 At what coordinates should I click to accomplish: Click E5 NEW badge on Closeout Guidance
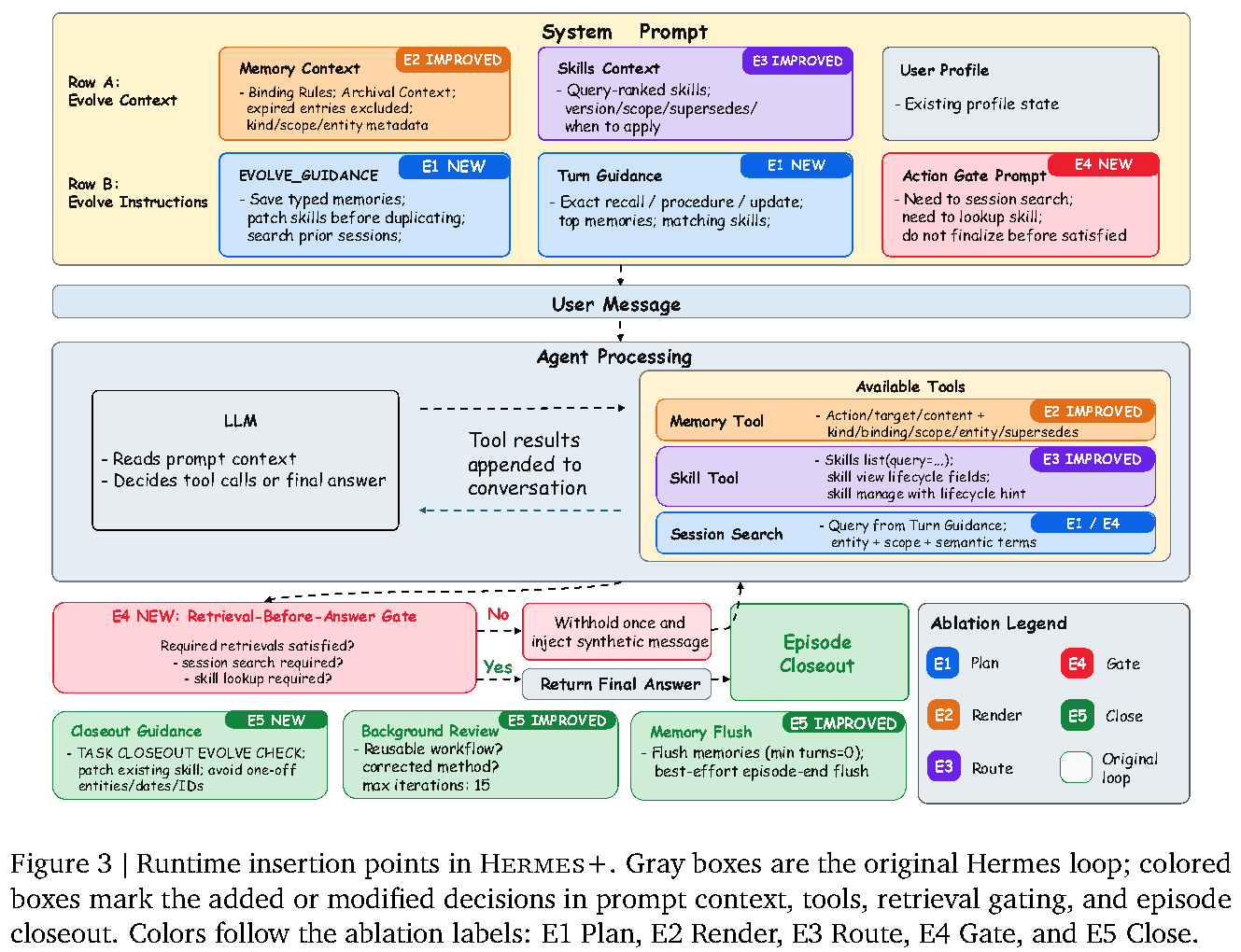point(276,721)
